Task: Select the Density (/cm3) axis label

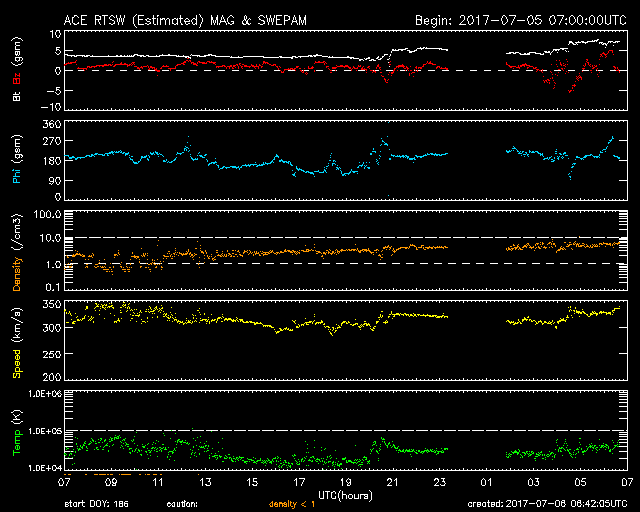Action: coord(17,252)
